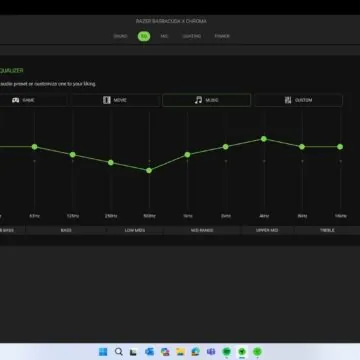The width and height of the screenshot is (360, 360).
Task: Click the 16kHz frequency label
Action: (x=340, y=216)
